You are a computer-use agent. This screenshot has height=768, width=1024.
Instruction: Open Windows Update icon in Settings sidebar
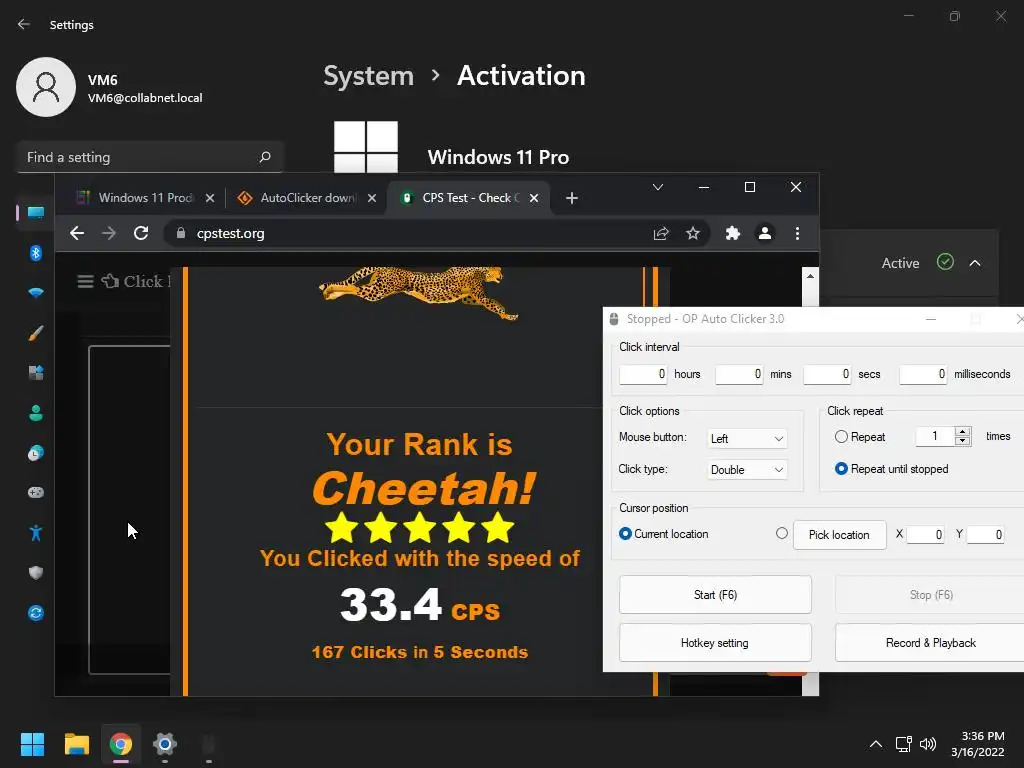pyautogui.click(x=35, y=613)
